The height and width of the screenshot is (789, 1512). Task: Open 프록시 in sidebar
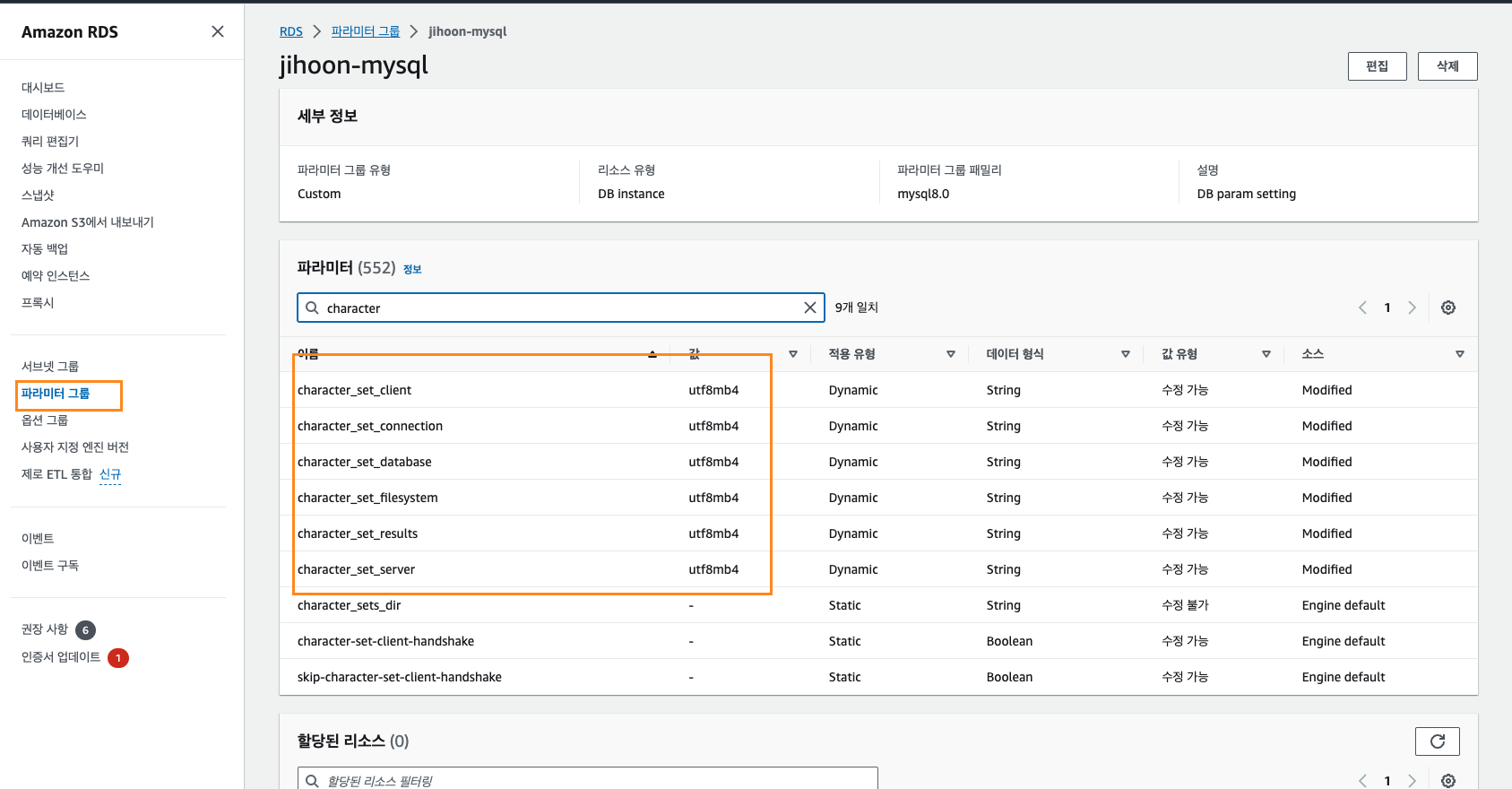pyautogui.click(x=38, y=303)
